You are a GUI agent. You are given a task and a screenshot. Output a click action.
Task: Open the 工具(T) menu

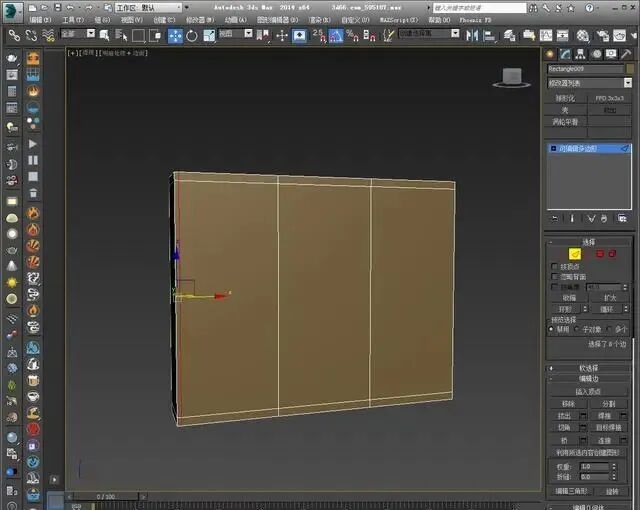click(x=73, y=20)
